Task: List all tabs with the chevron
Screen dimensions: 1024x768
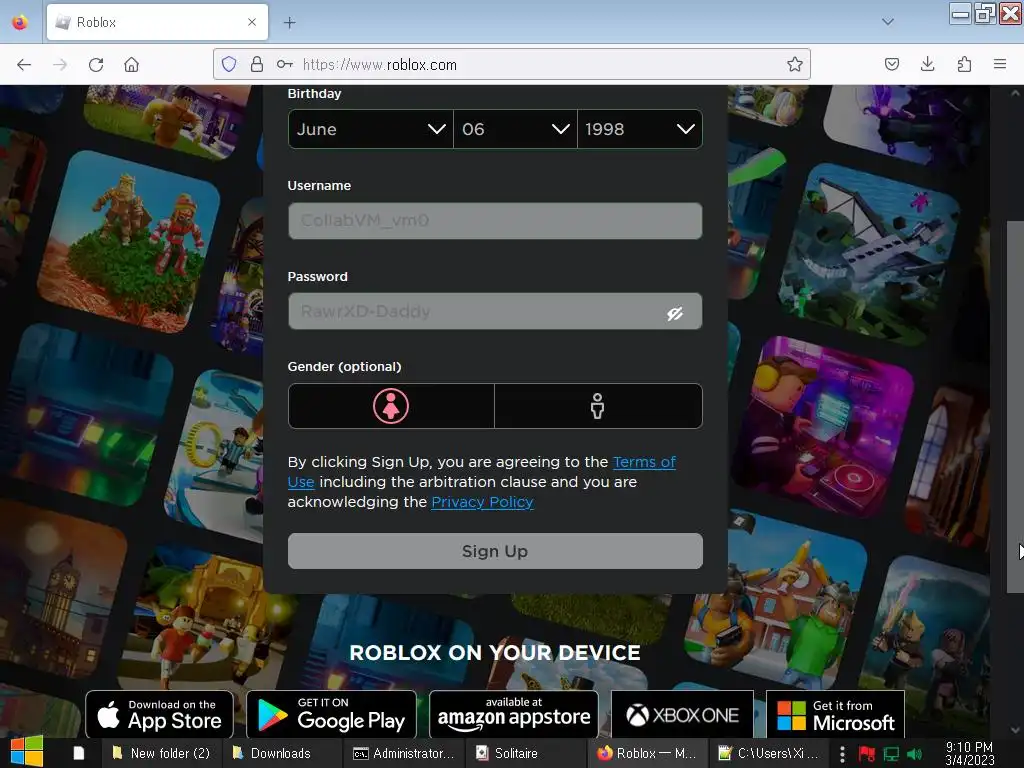Action: tap(888, 22)
